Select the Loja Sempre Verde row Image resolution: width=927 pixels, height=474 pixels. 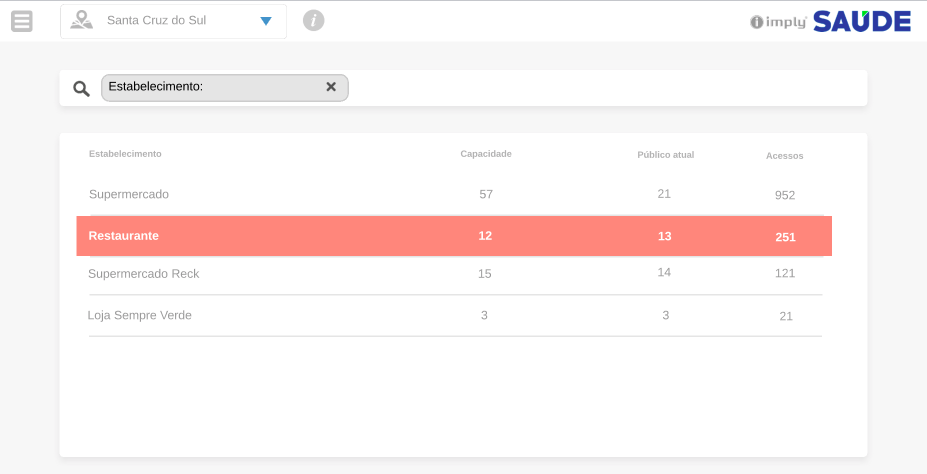point(140,315)
